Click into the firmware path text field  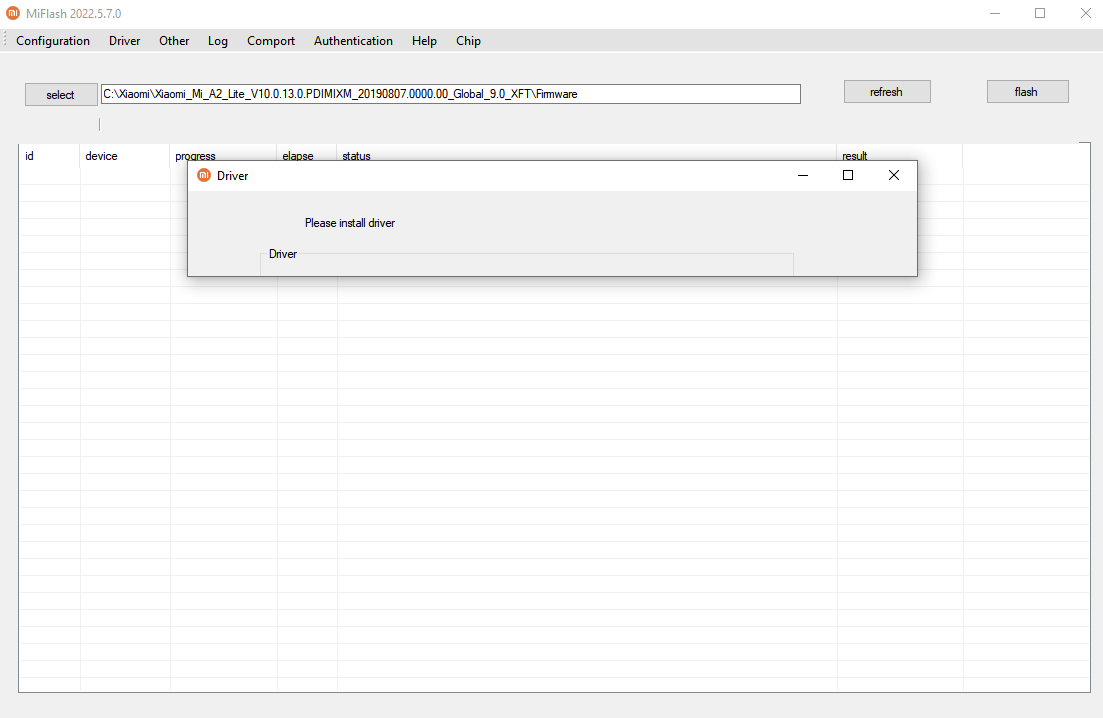click(450, 94)
